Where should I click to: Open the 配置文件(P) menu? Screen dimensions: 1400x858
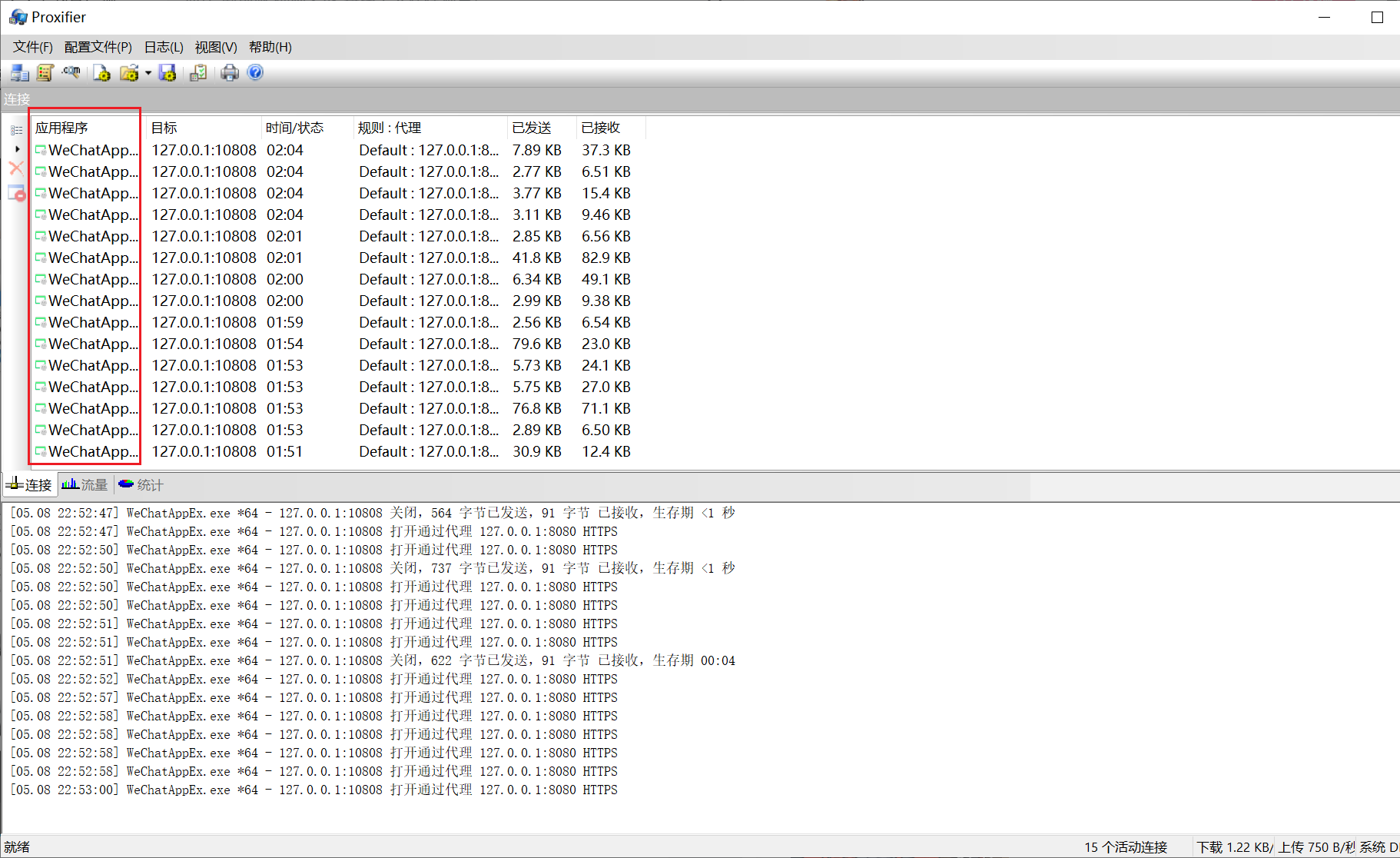click(97, 47)
